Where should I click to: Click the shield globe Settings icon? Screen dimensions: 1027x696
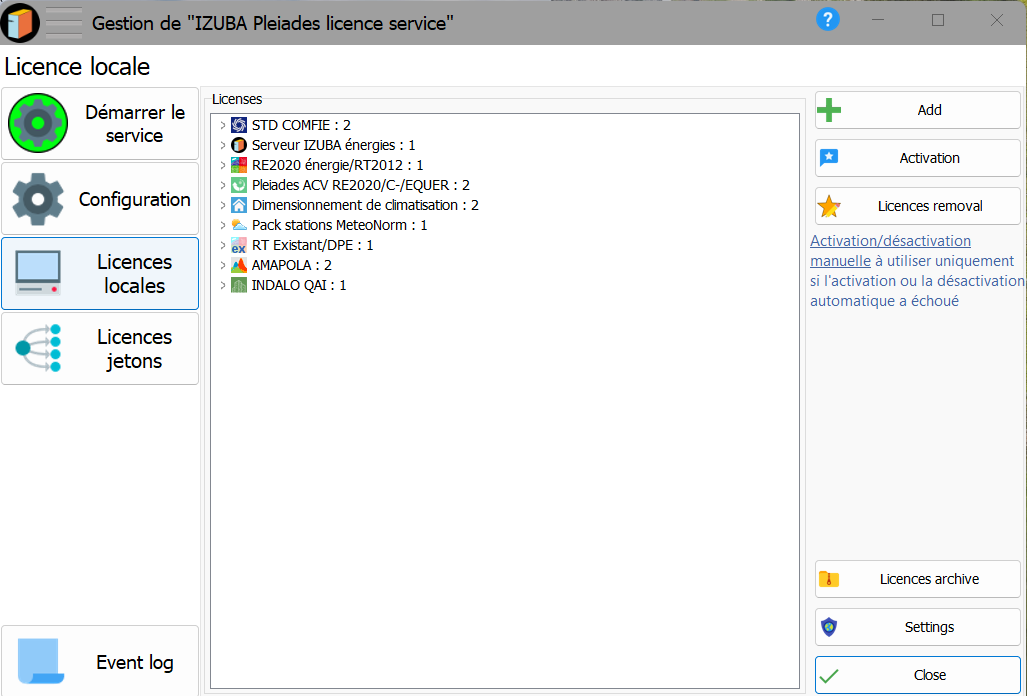pos(829,627)
